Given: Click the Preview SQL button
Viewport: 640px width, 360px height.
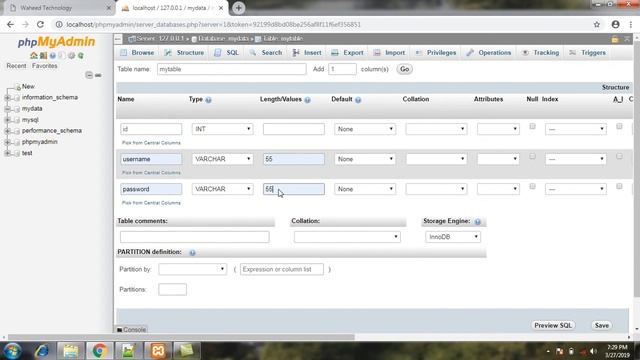Looking at the screenshot, I should click(553, 325).
